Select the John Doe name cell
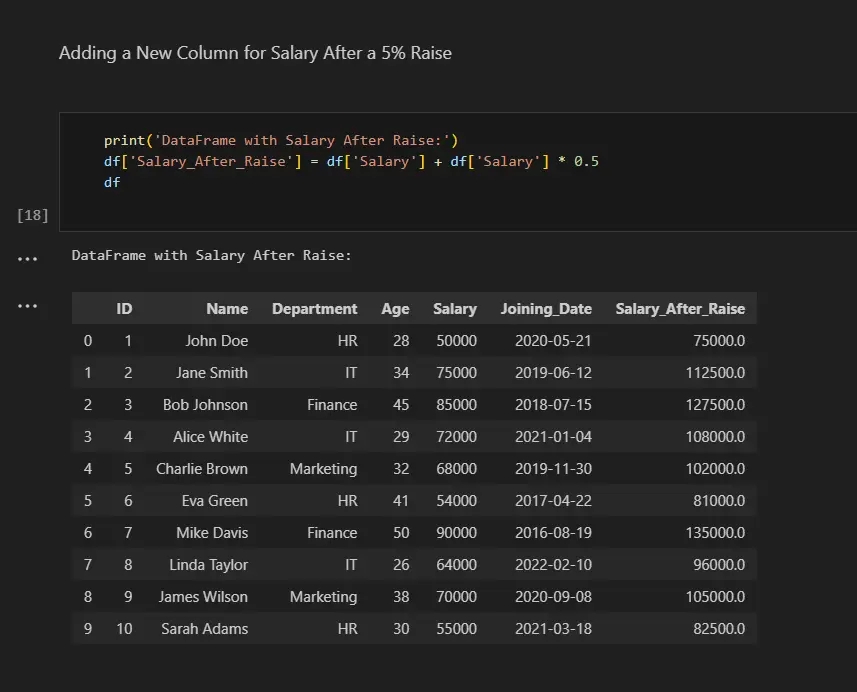The image size is (857, 692). pos(216,341)
